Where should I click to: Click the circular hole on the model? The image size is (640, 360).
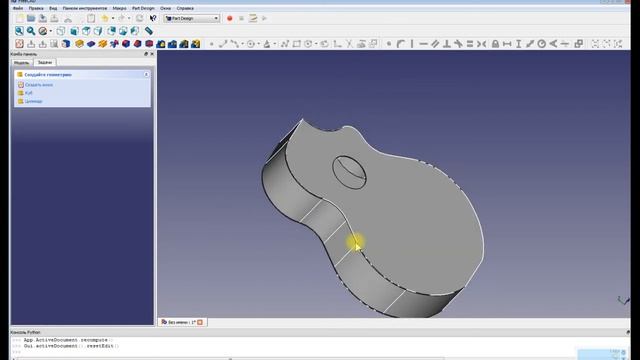(x=349, y=172)
